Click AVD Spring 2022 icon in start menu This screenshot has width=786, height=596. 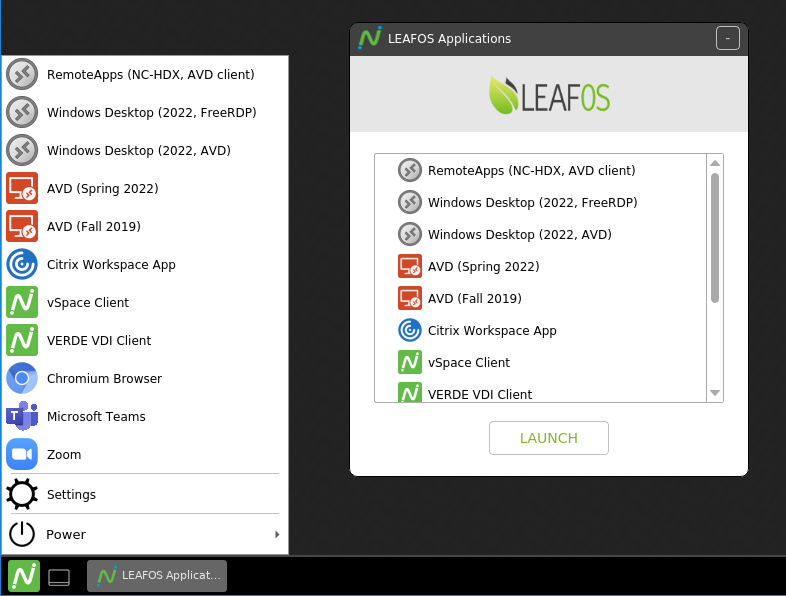point(22,188)
